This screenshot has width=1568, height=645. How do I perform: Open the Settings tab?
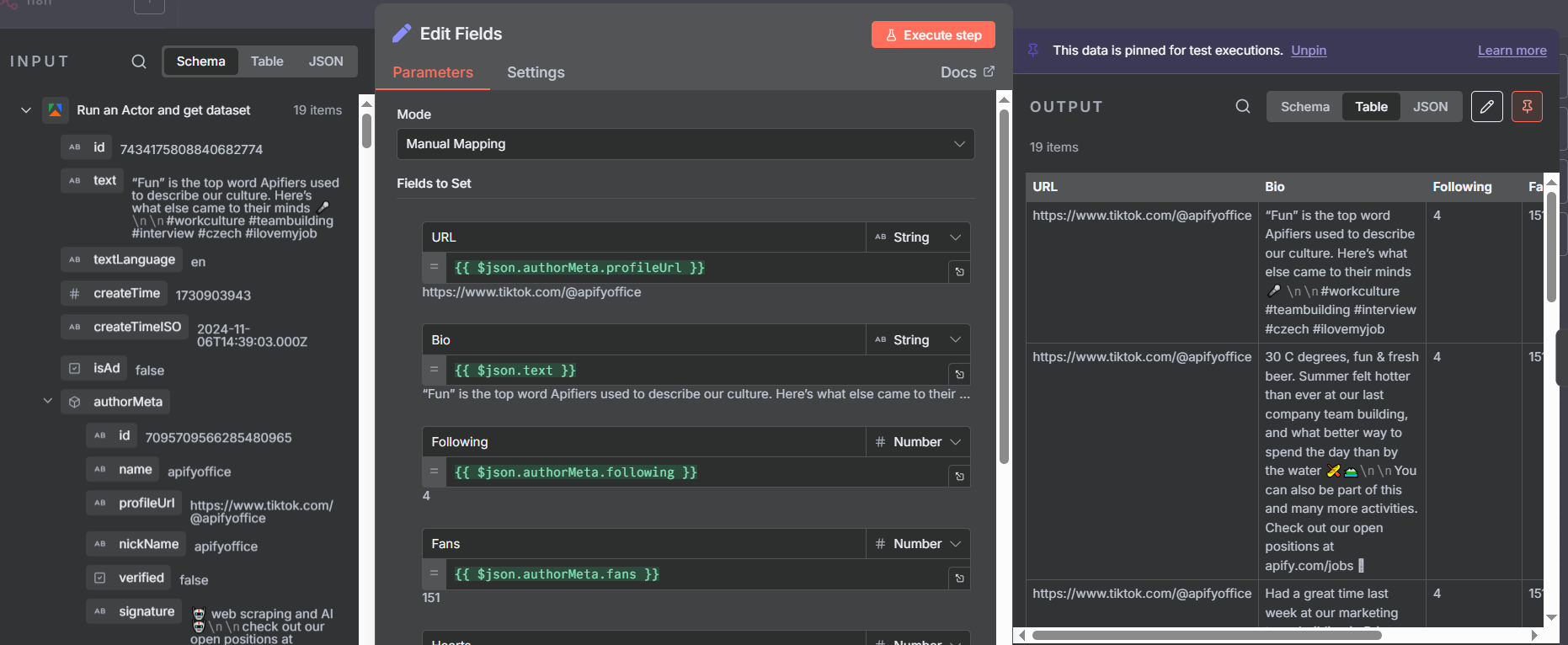point(536,72)
